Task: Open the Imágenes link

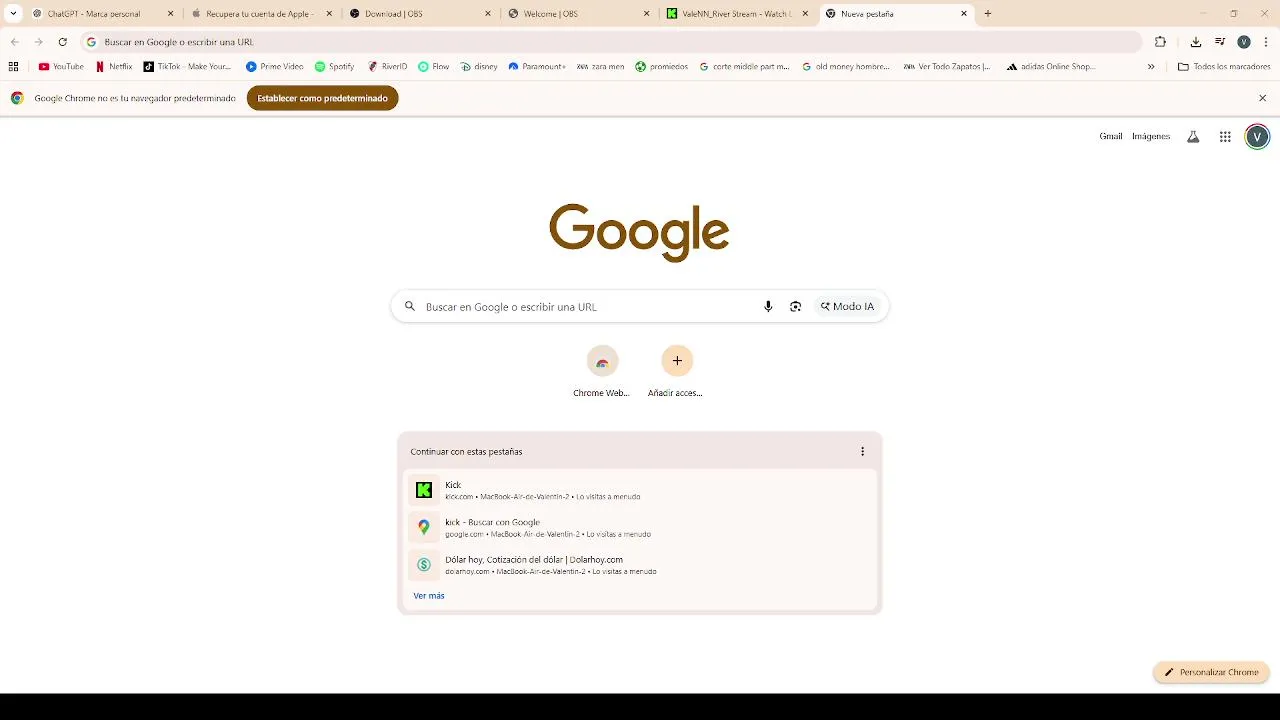Action: [1151, 136]
